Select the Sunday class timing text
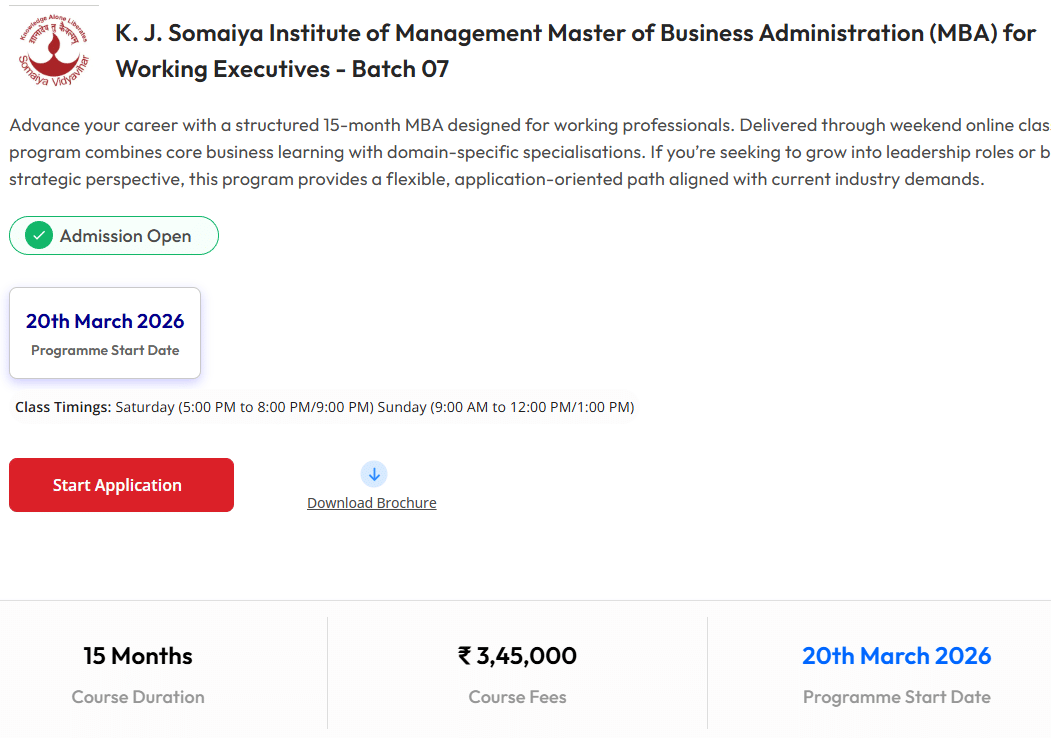 tap(505, 407)
